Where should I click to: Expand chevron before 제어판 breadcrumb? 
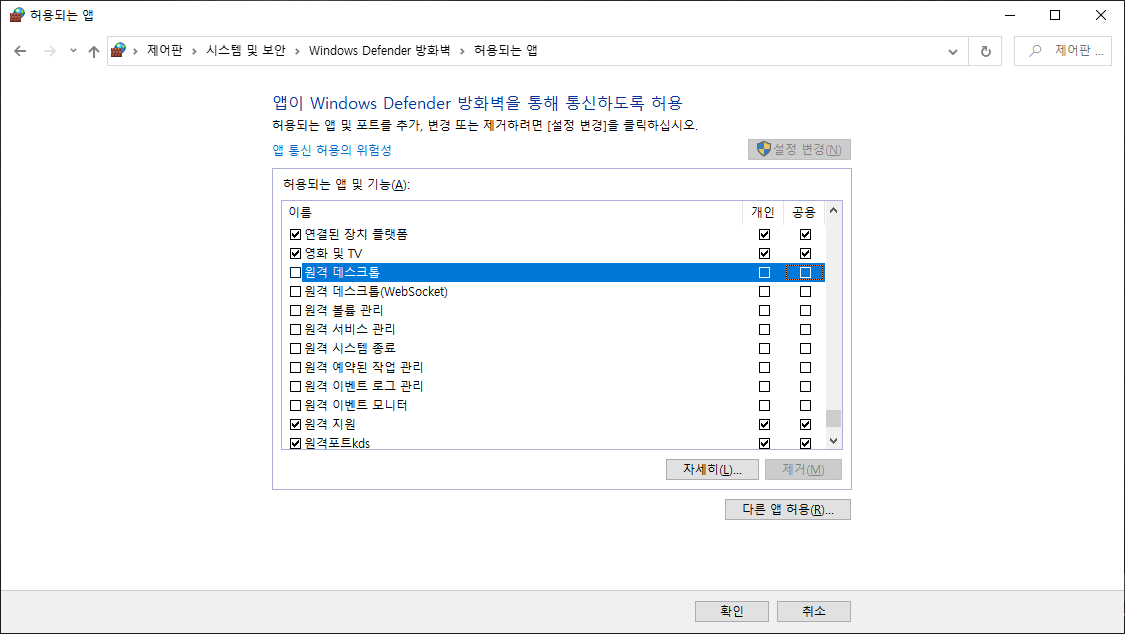(135, 51)
